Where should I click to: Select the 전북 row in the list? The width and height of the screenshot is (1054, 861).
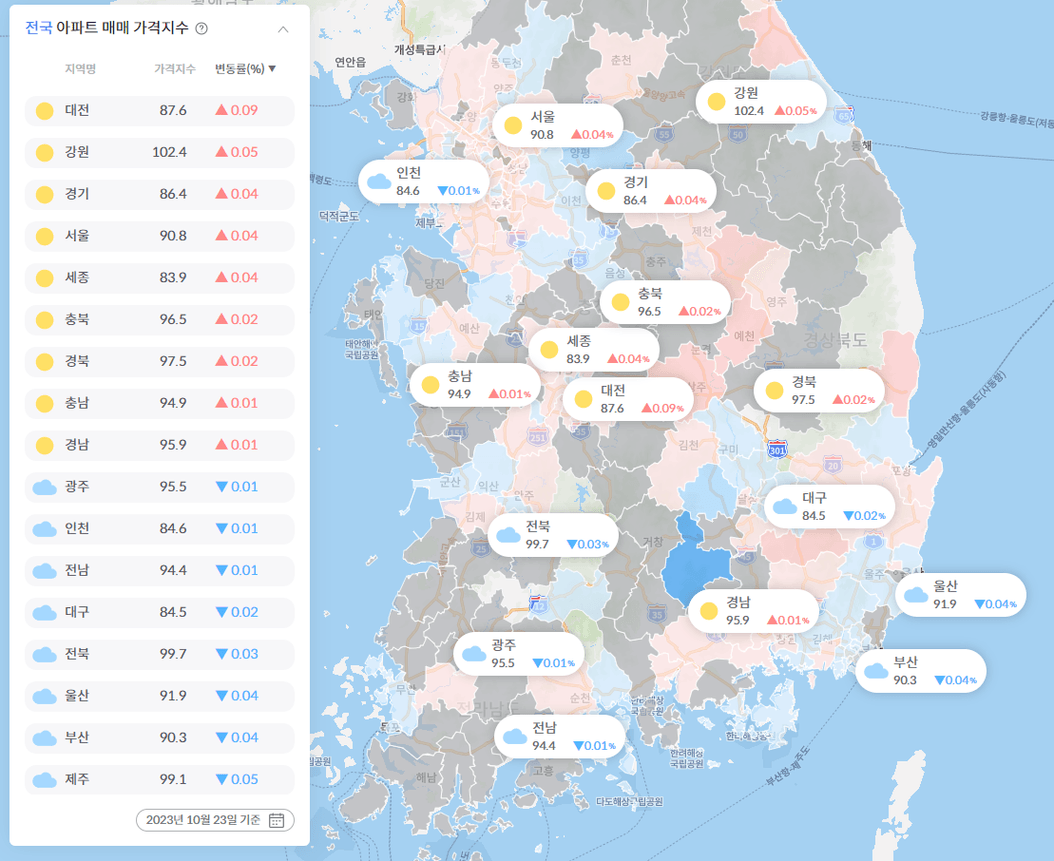(x=159, y=654)
